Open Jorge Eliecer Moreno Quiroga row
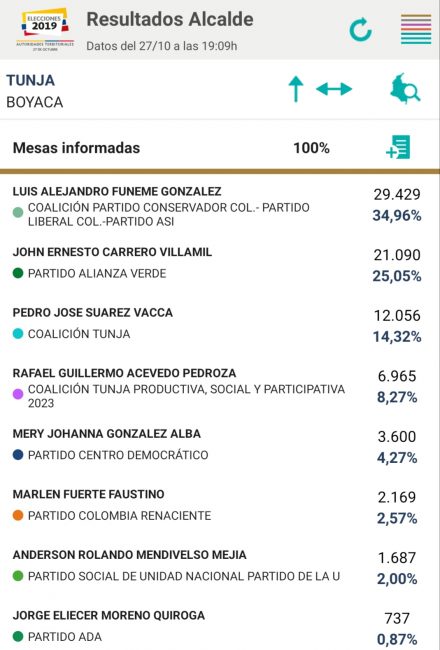440x650 pixels. pyautogui.click(x=220, y=627)
